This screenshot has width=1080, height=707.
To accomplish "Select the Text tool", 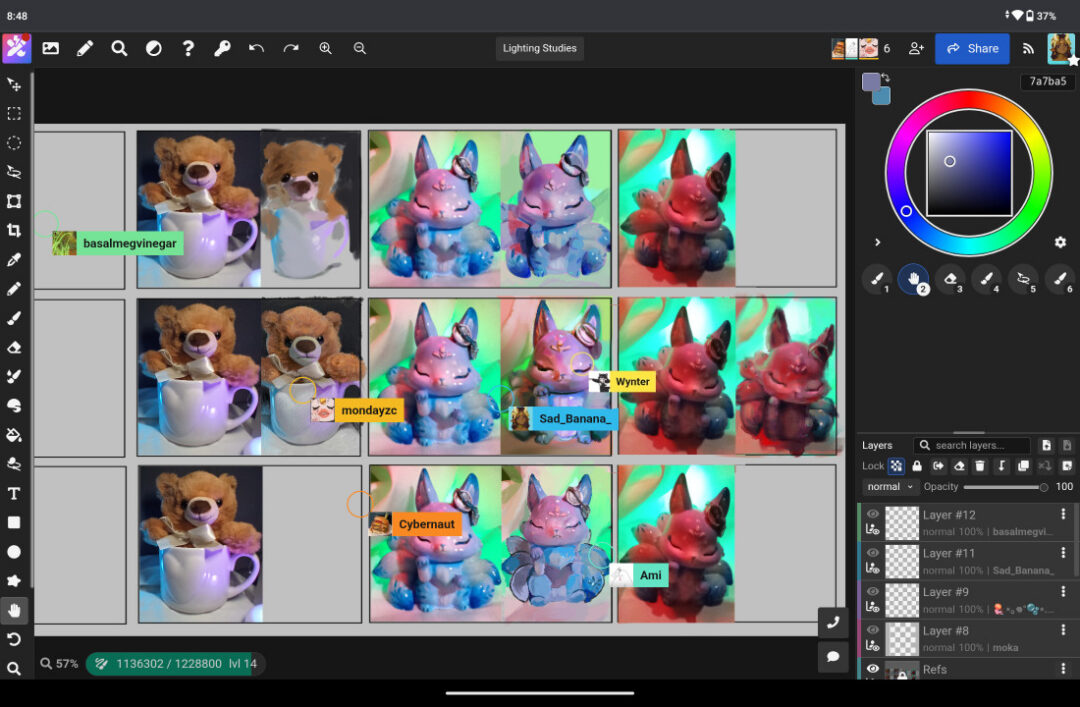I will tap(14, 493).
